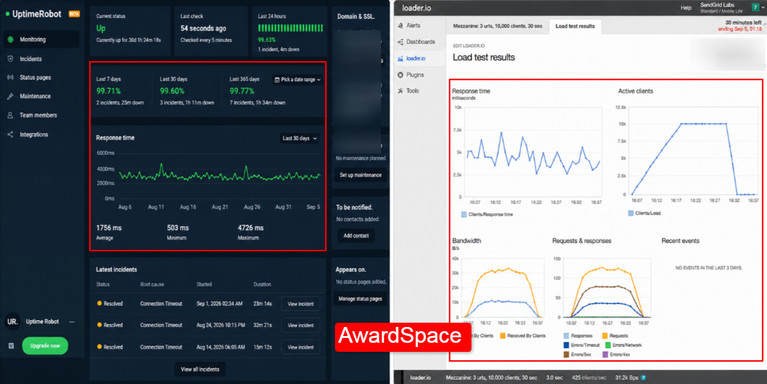Click the Received By Clients legend swatch
The image size is (767, 384).
point(503,336)
